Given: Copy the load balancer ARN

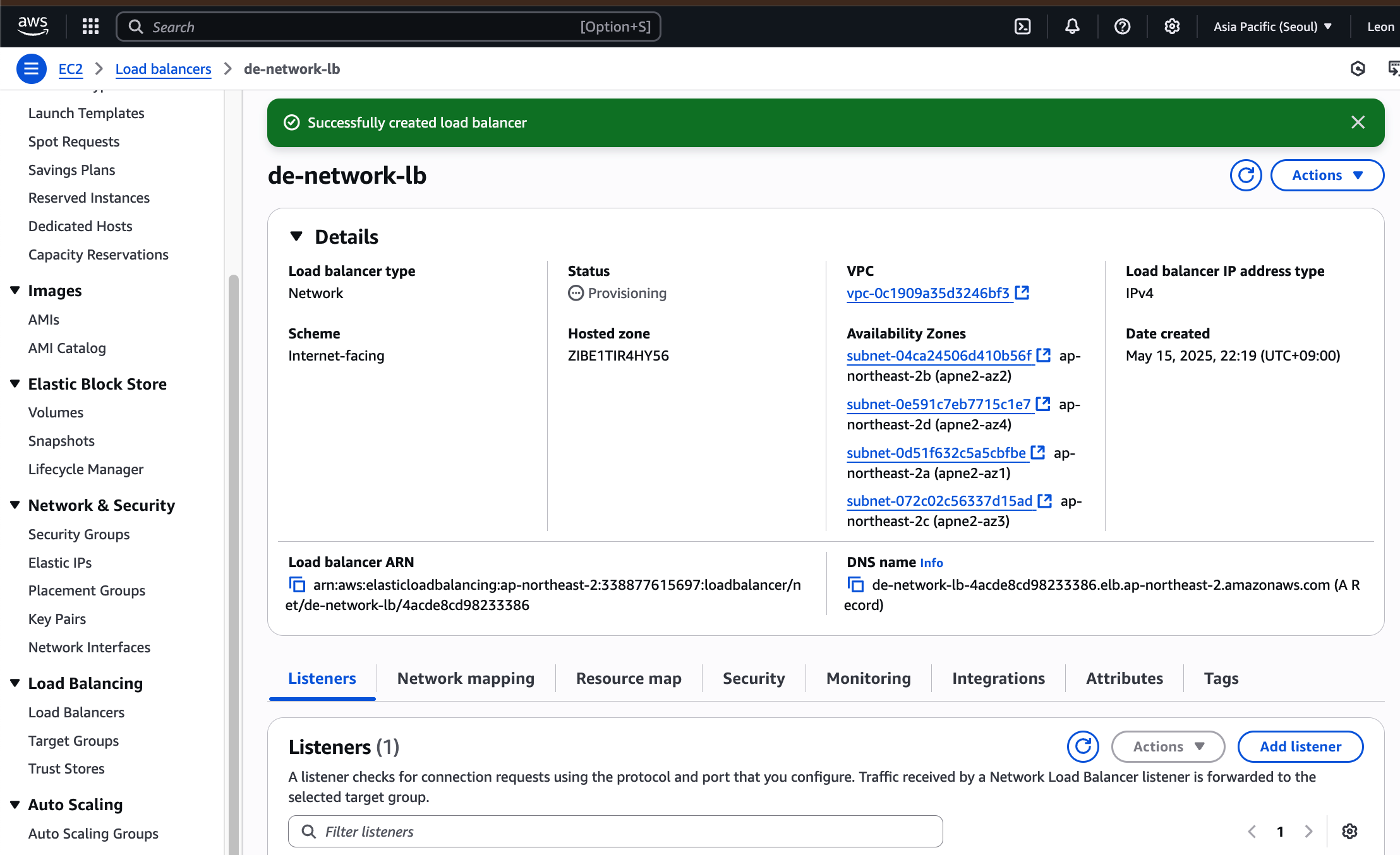Looking at the screenshot, I should coord(297,585).
